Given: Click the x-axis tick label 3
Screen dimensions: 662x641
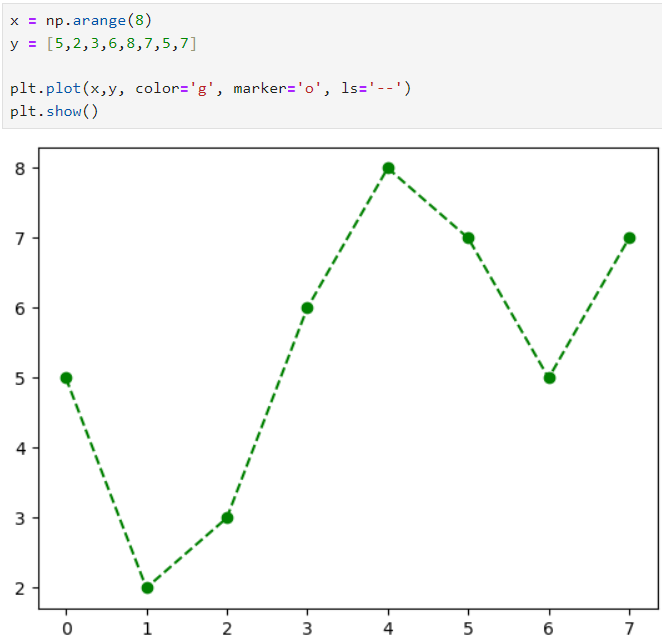Looking at the screenshot, I should (307, 629).
